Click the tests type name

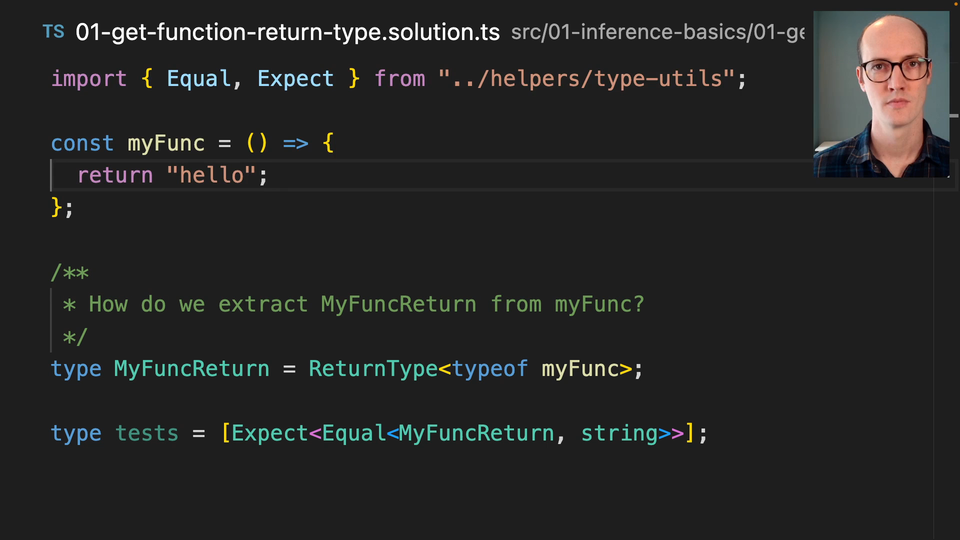point(146,433)
